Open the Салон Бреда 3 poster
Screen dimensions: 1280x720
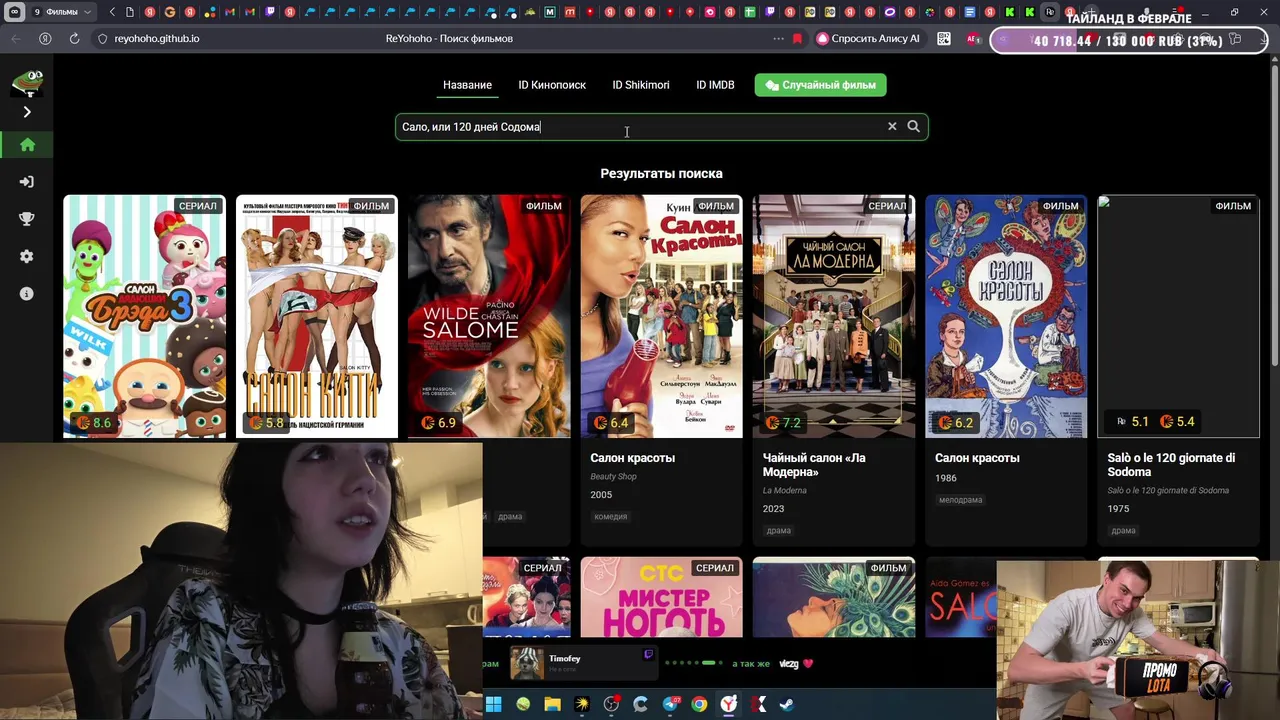(145, 316)
